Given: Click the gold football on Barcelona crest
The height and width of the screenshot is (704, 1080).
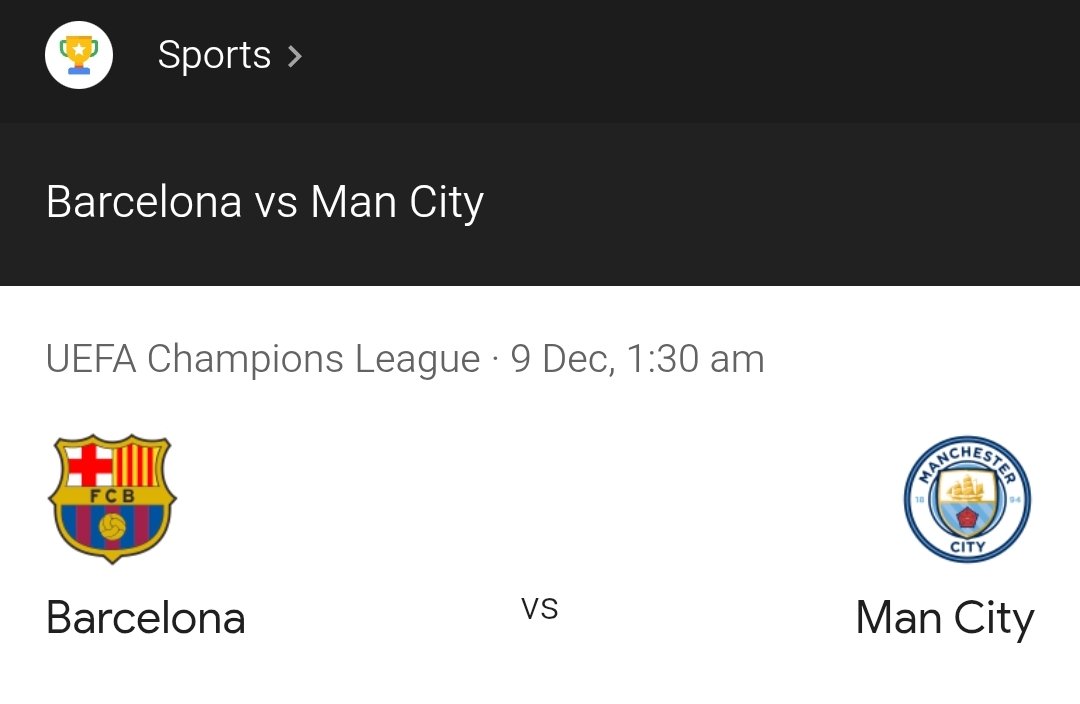Looking at the screenshot, I should (x=112, y=528).
